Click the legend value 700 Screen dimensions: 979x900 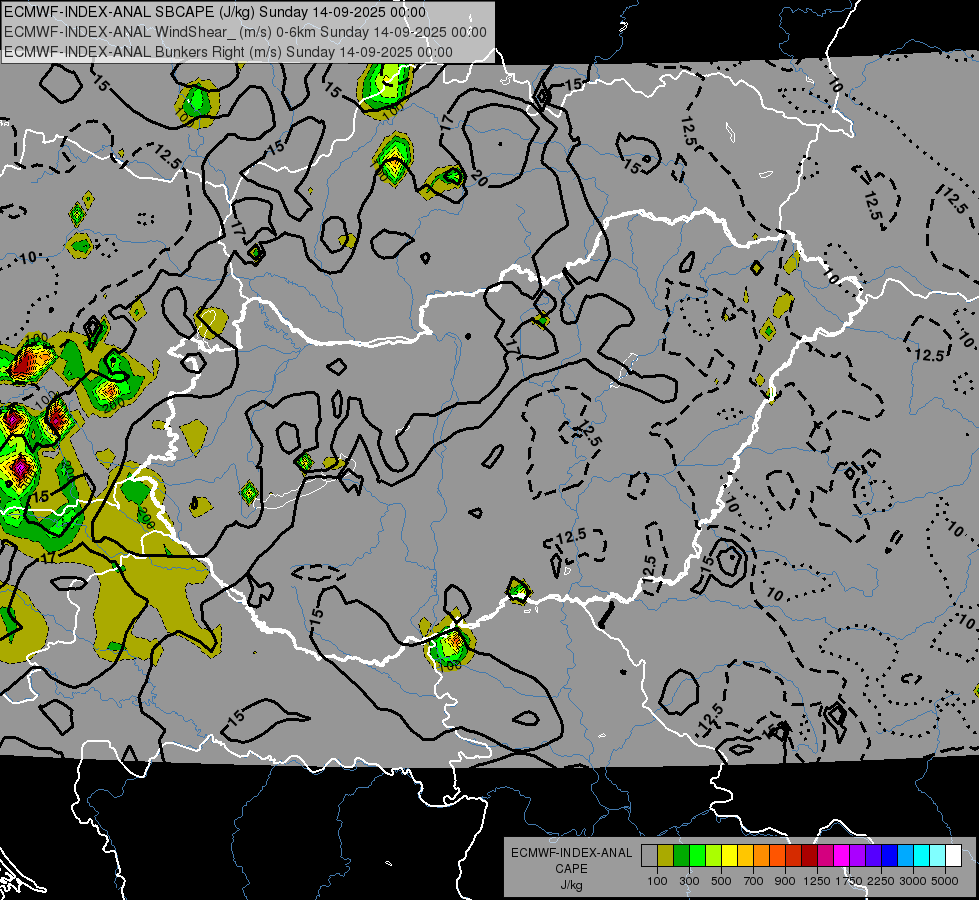(754, 881)
